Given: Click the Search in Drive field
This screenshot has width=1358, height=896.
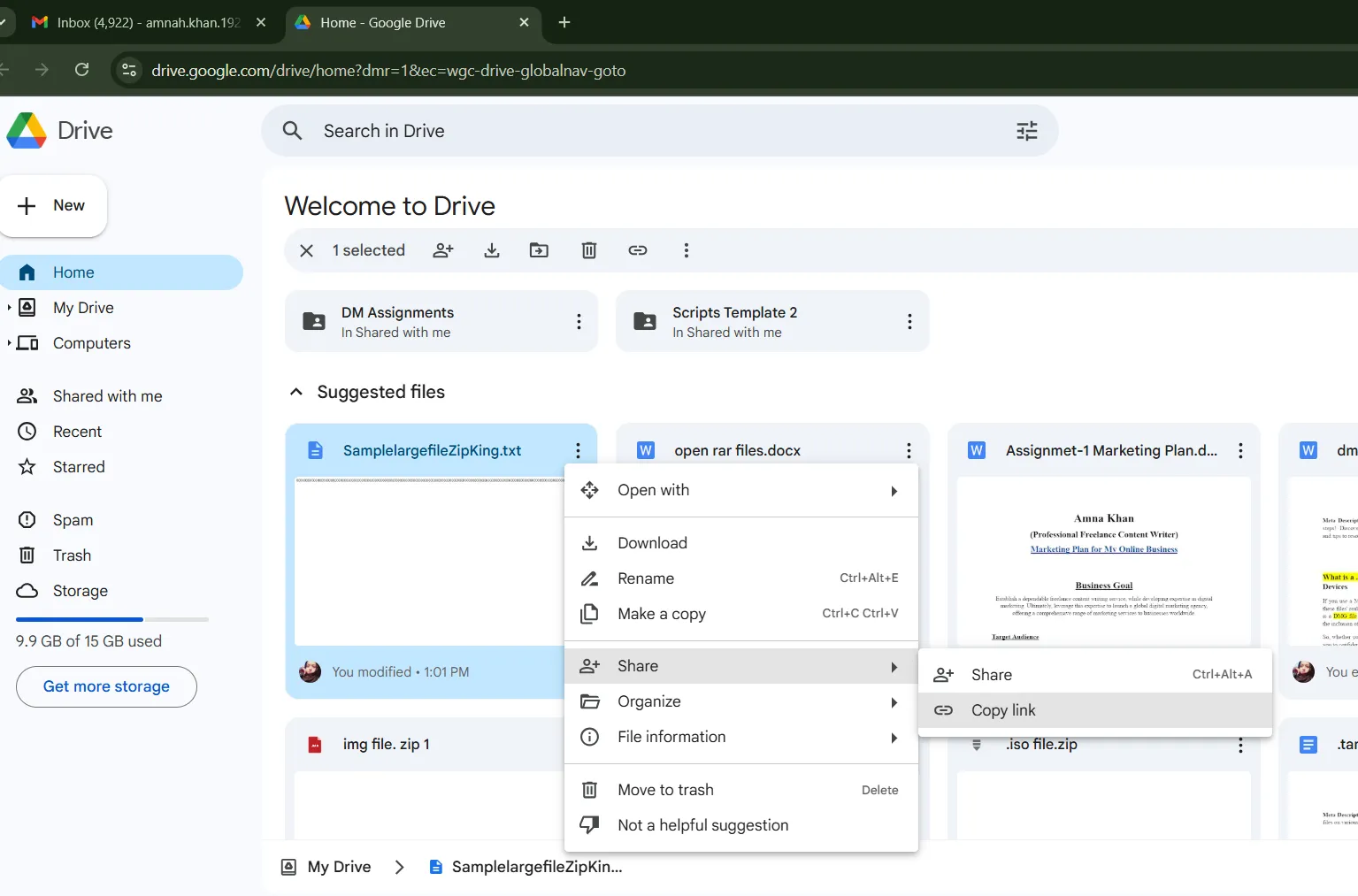Looking at the screenshot, I should 659,131.
